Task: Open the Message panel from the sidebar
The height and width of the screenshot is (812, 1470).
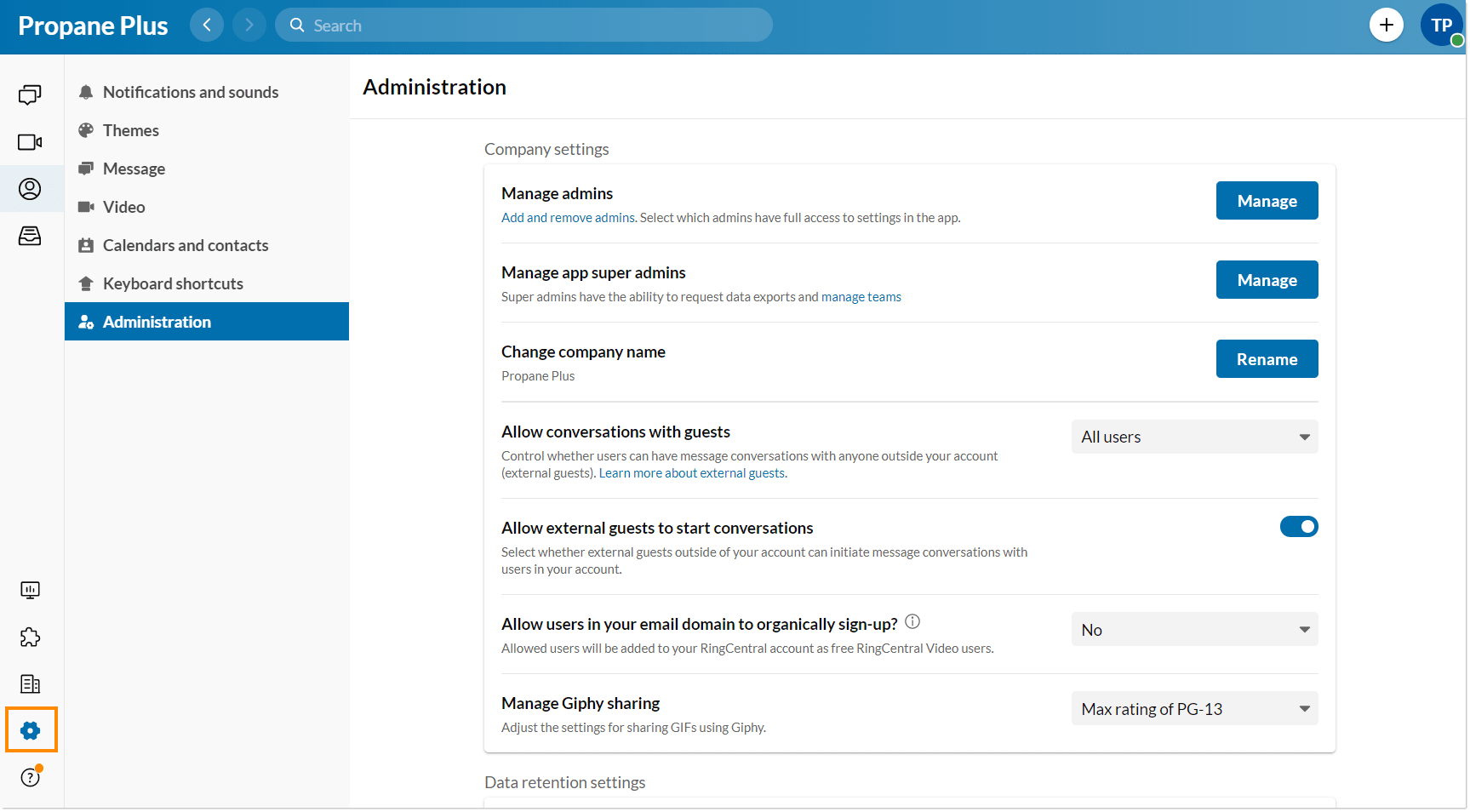Action: 30,94
